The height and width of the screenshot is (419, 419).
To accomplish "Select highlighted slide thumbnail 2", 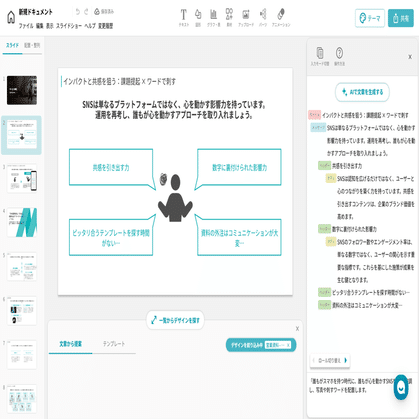I will (x=22, y=135).
